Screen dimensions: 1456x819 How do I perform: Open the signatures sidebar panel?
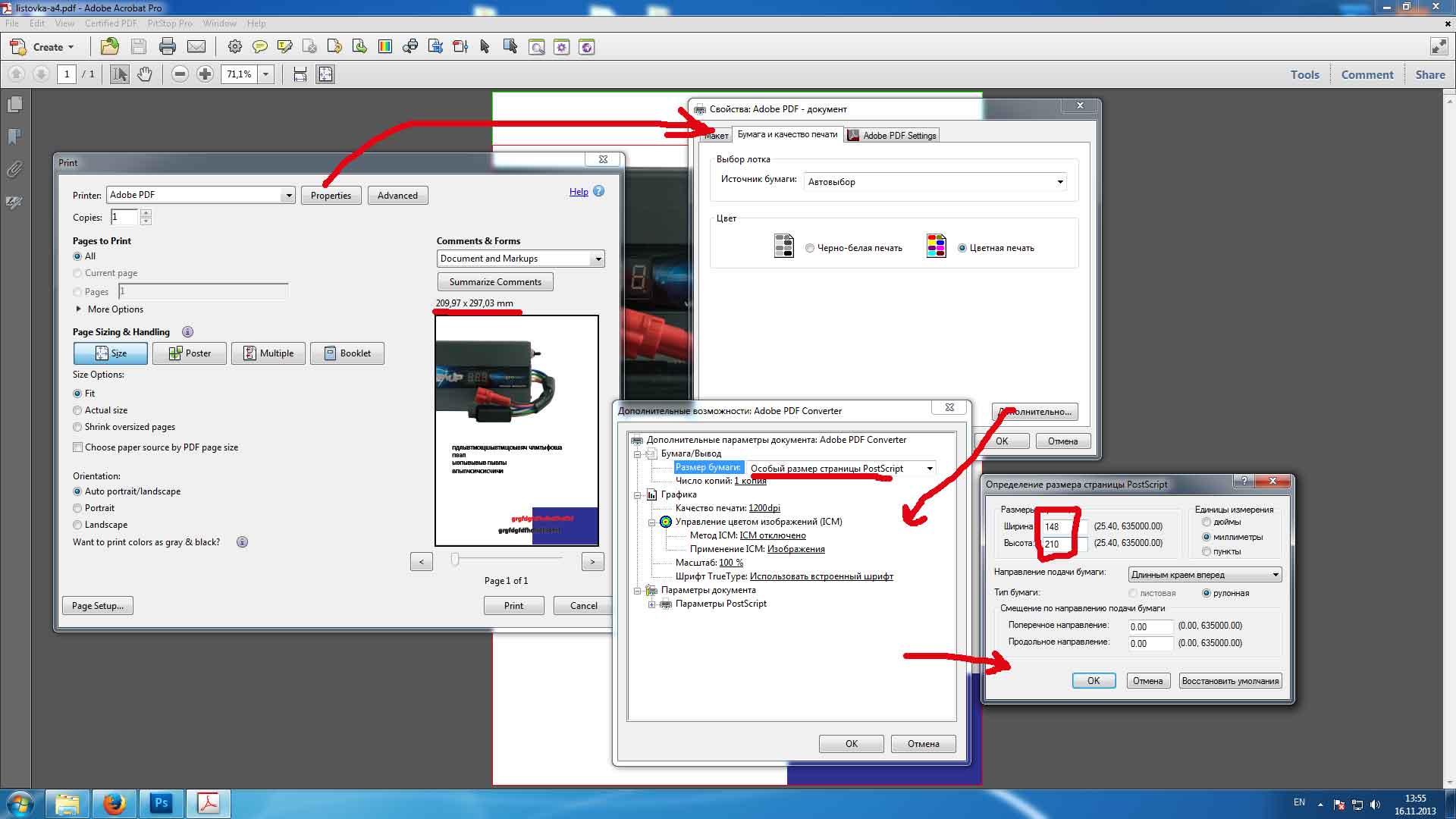[x=14, y=202]
